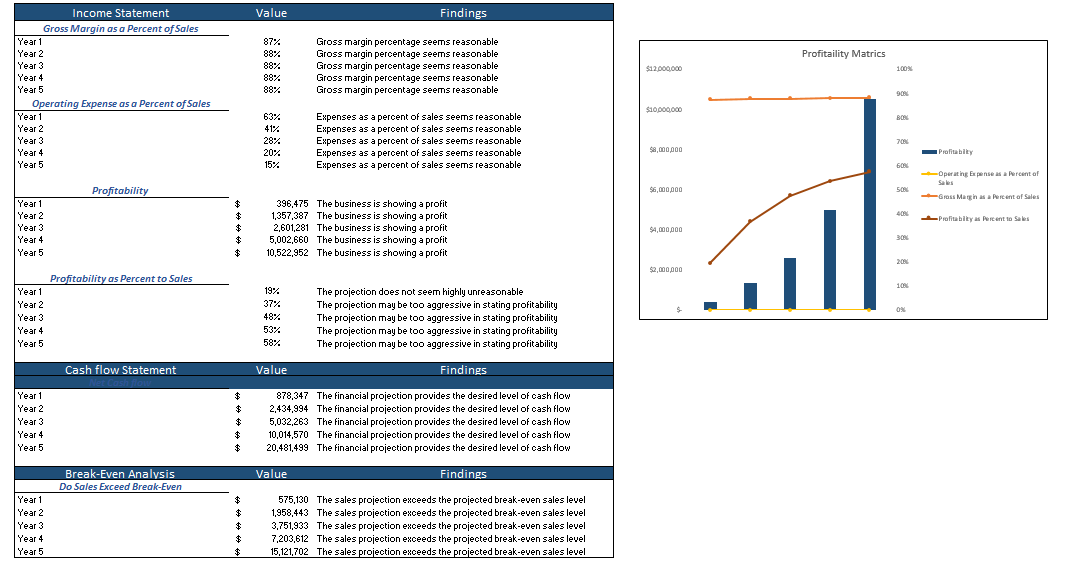Select the Profitability legend entry in chart
This screenshot has height=576, width=1074.
tap(954, 152)
